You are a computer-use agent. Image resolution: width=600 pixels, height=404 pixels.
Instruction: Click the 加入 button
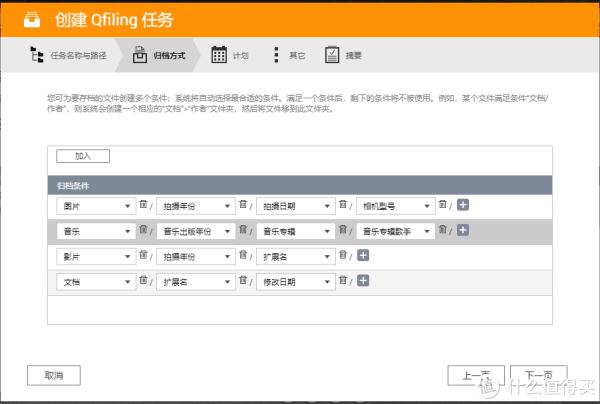(83, 156)
